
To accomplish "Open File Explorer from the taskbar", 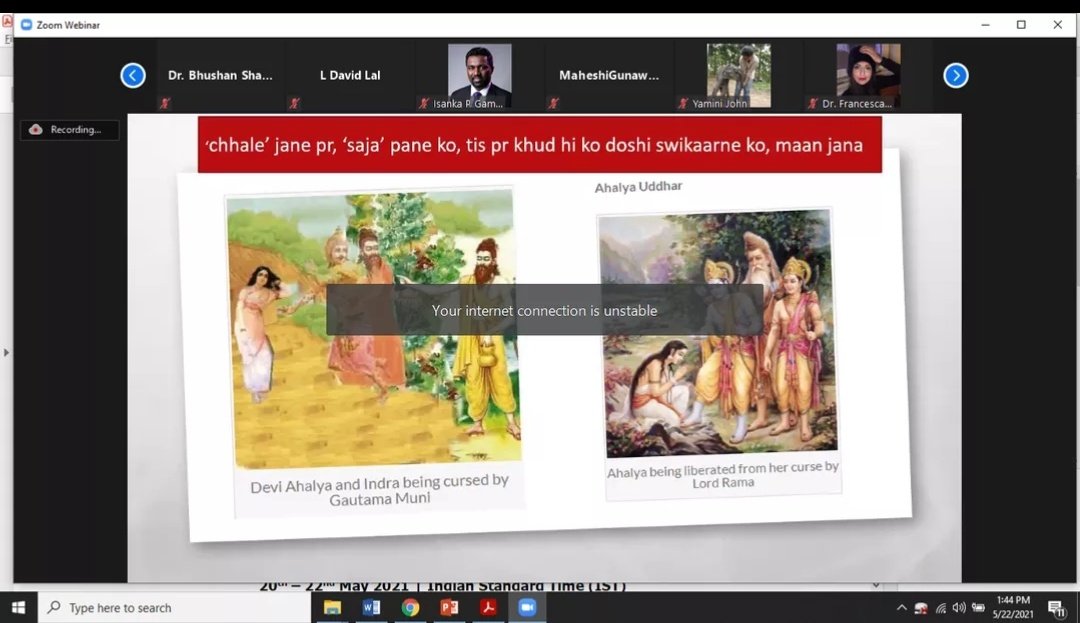I will click(x=333, y=607).
